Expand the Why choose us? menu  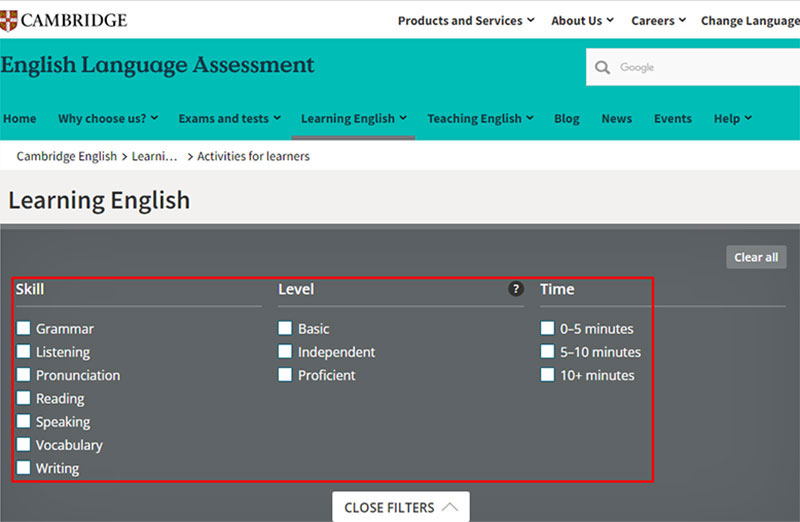click(x=108, y=118)
